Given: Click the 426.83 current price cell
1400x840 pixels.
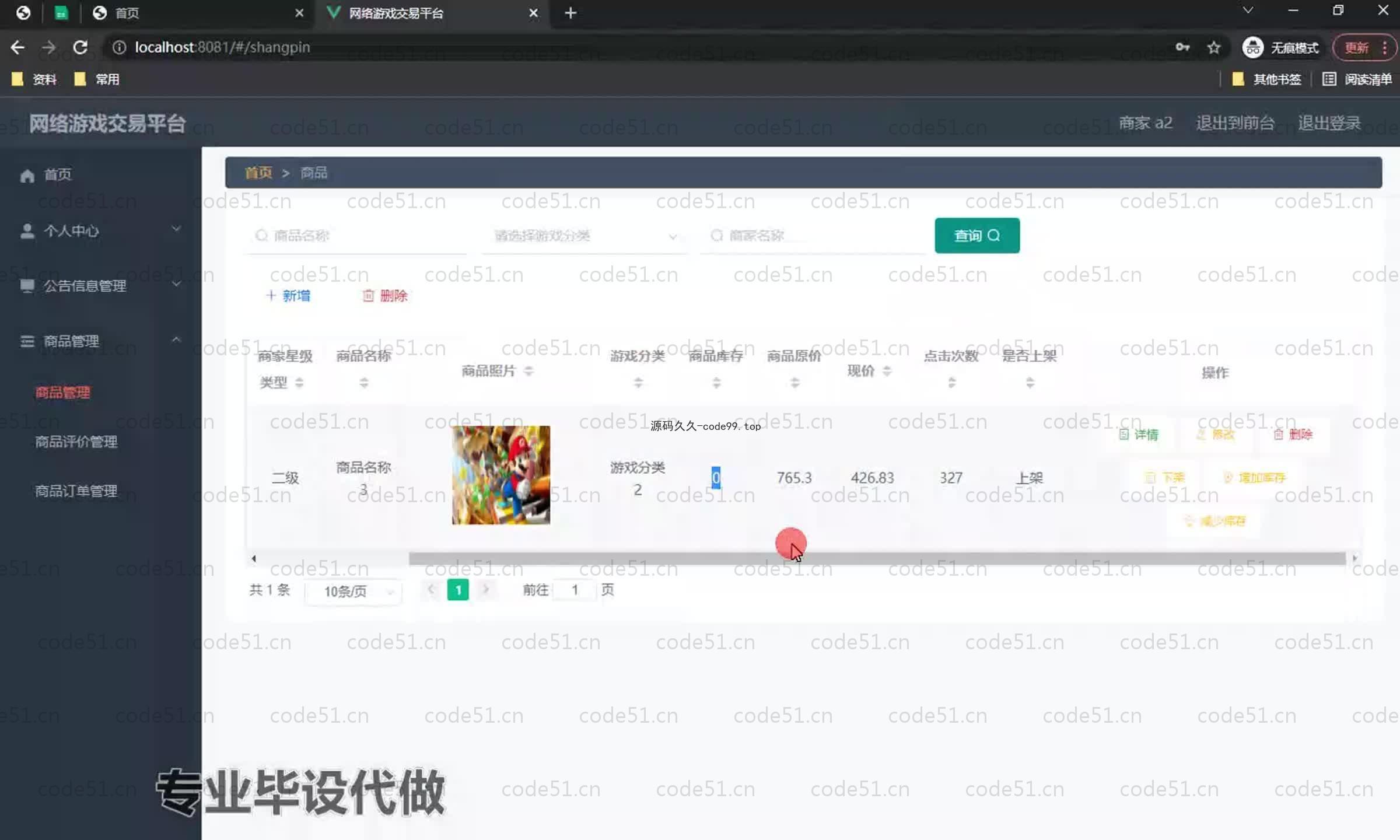Looking at the screenshot, I should 872,478.
